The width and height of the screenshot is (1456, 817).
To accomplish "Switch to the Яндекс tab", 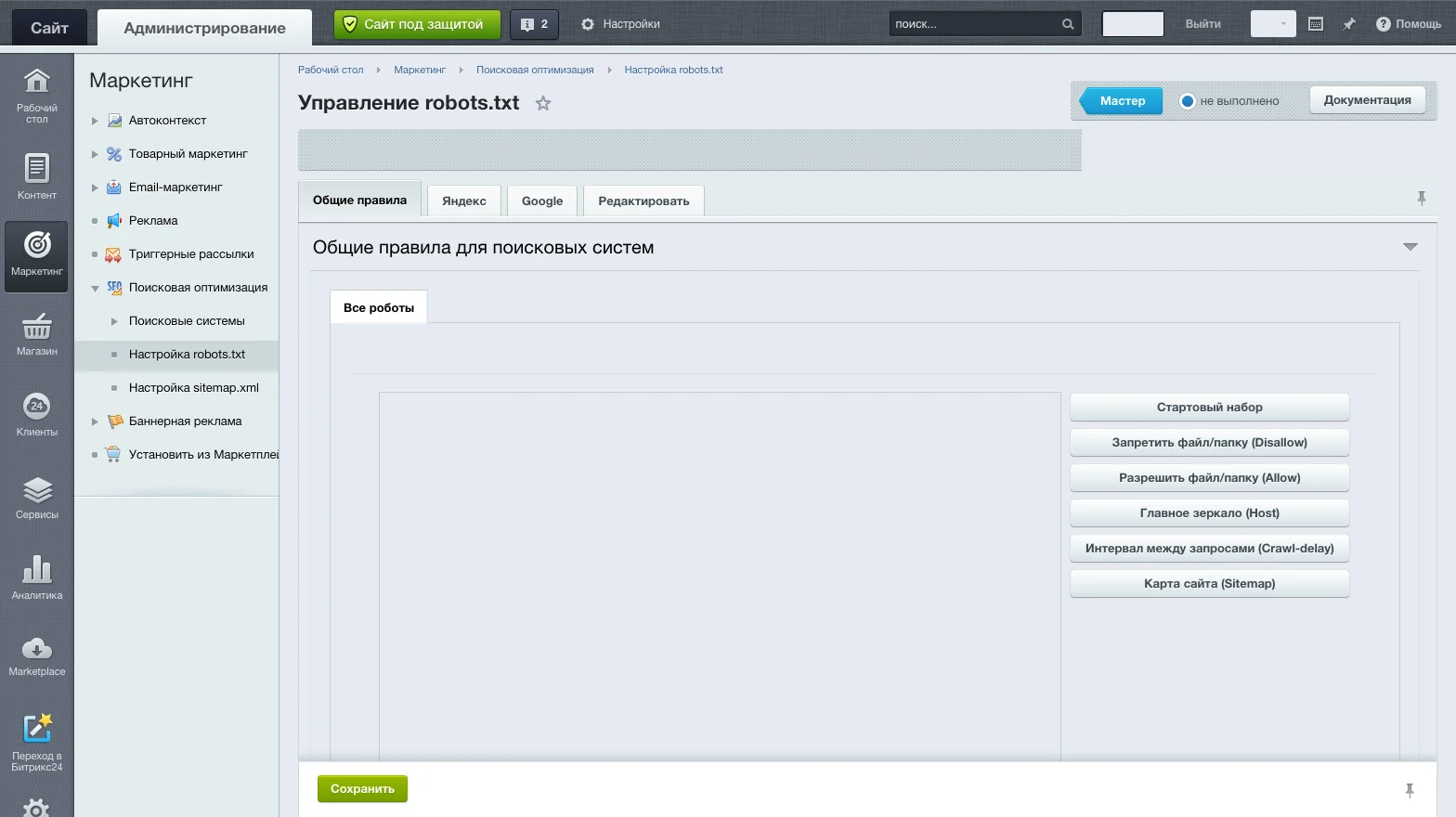I will (x=464, y=201).
